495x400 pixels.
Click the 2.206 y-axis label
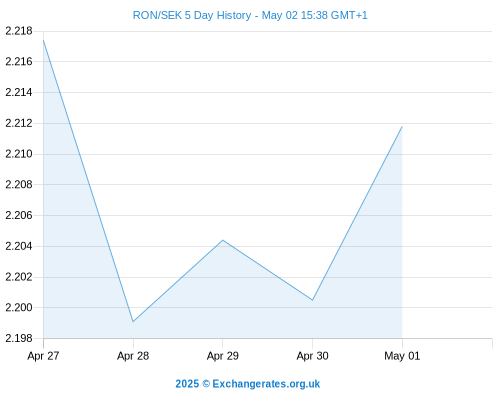pyautogui.click(x=19, y=215)
